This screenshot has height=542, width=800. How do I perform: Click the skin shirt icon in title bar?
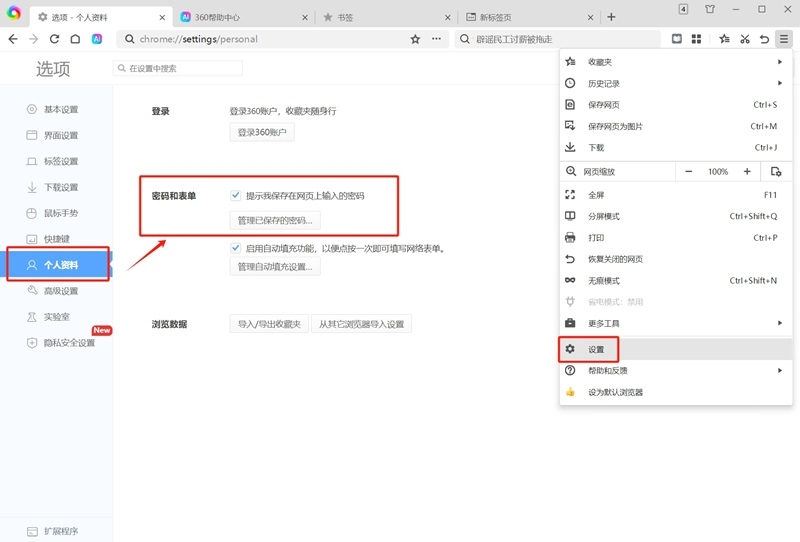click(x=710, y=9)
